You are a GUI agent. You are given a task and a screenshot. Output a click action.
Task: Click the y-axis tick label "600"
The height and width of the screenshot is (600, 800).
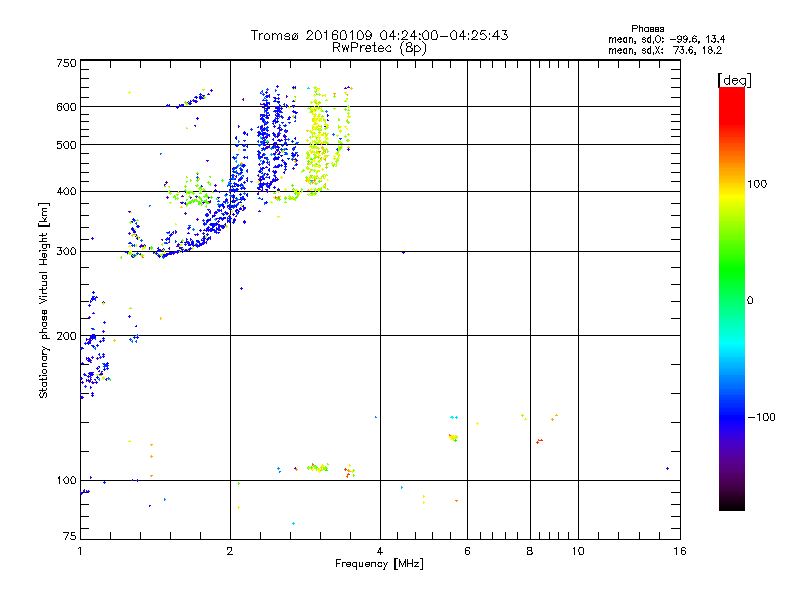tap(66, 107)
